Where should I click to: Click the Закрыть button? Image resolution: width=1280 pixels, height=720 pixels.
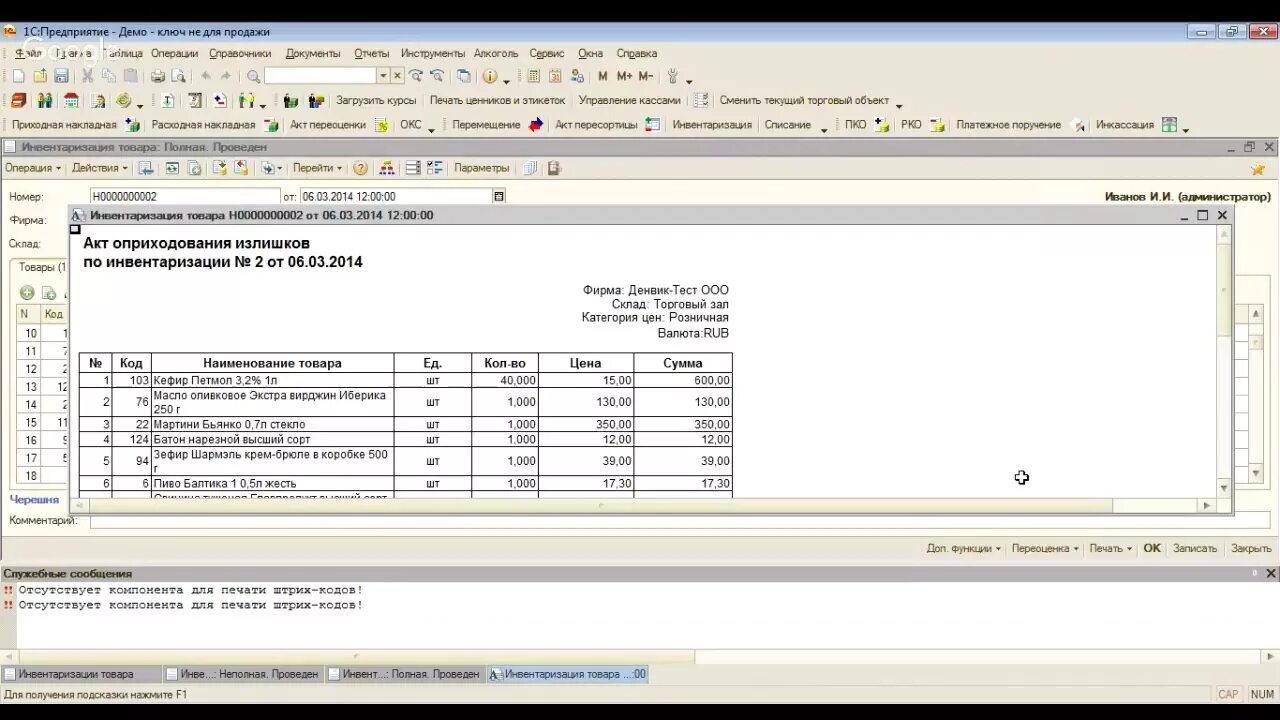tap(1251, 548)
